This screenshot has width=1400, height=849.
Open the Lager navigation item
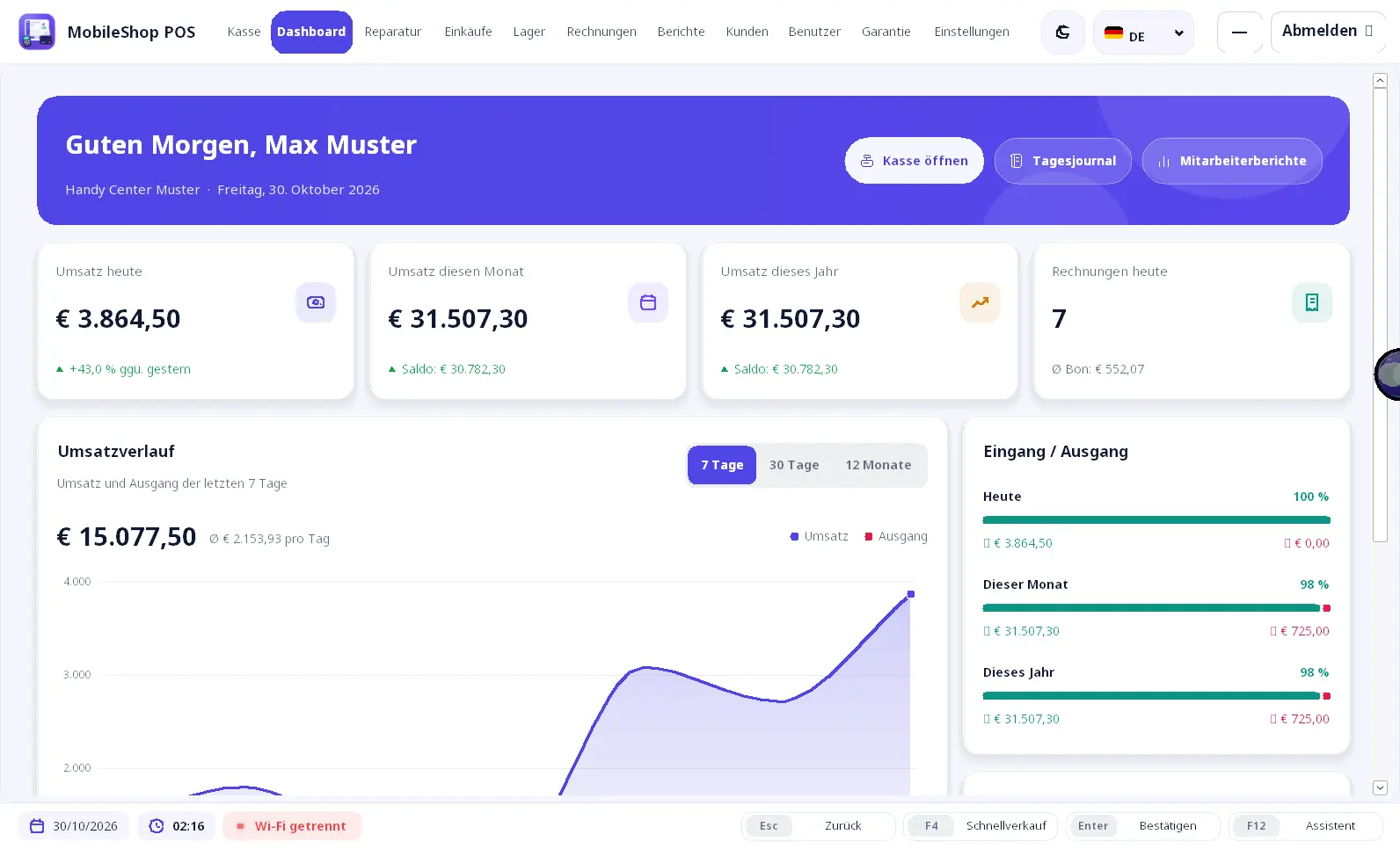[x=529, y=32]
